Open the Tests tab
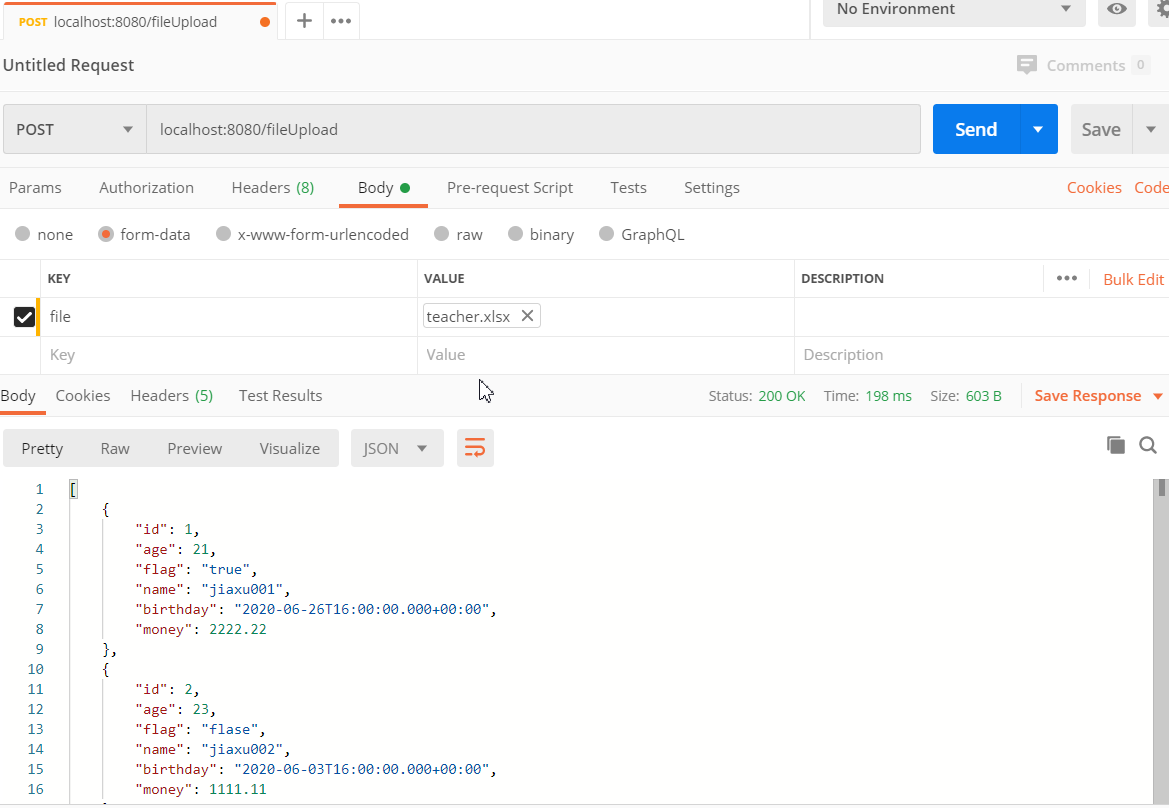 628,188
